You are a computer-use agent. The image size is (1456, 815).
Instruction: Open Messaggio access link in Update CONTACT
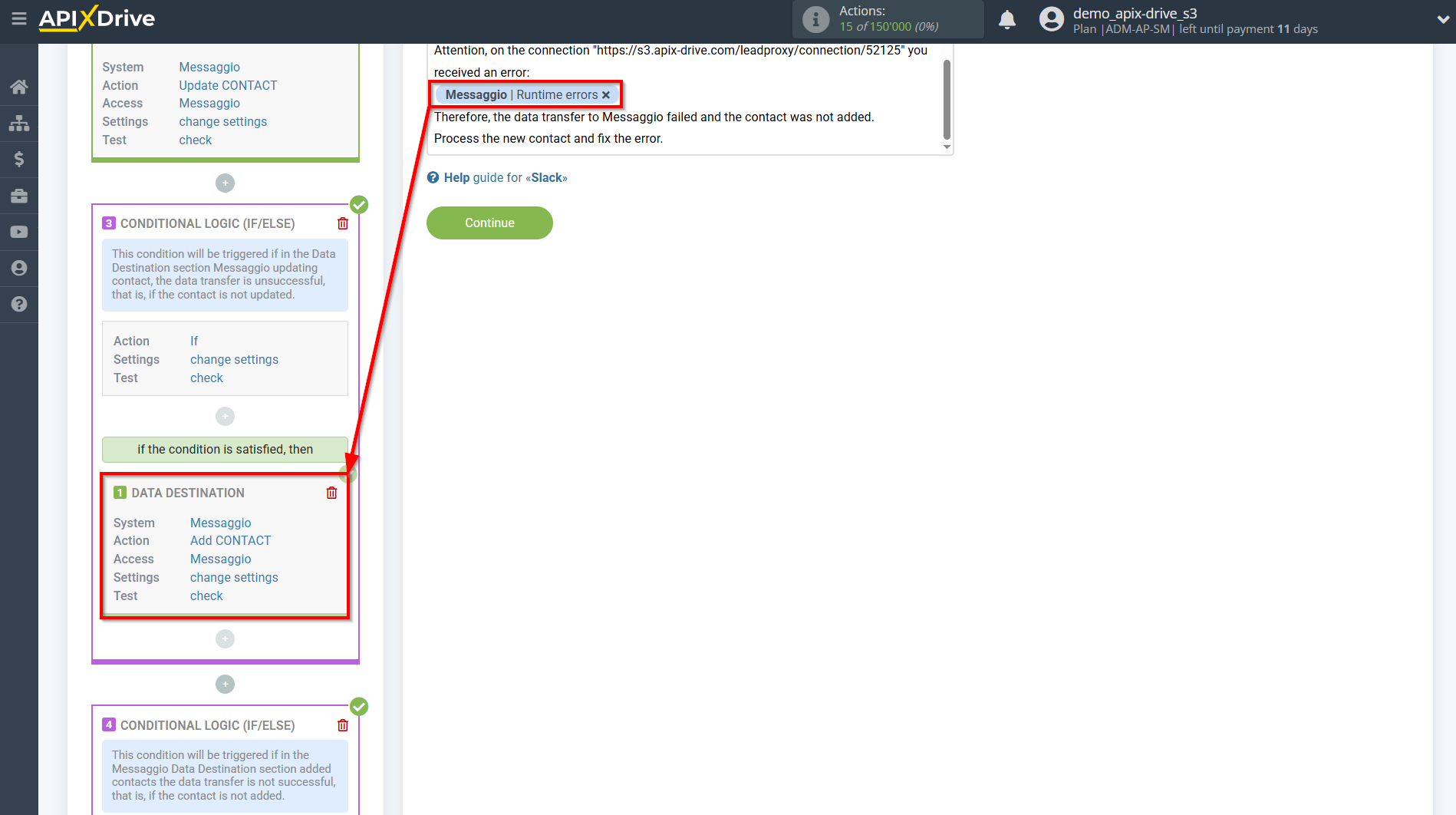[x=209, y=103]
